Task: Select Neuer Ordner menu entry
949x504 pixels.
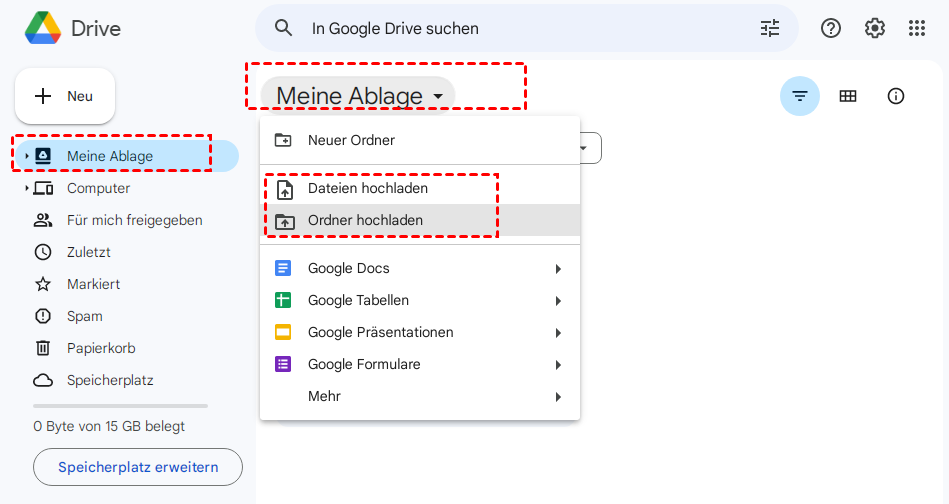Action: (350, 140)
